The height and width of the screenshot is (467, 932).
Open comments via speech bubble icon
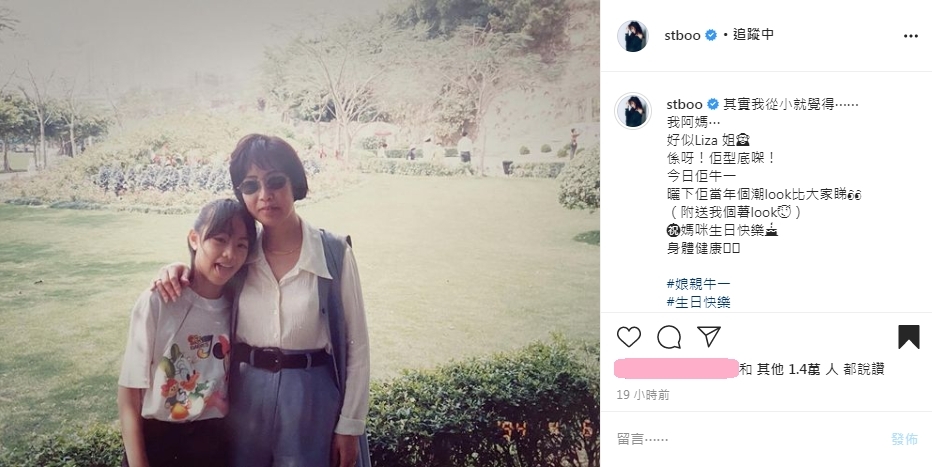tap(669, 337)
